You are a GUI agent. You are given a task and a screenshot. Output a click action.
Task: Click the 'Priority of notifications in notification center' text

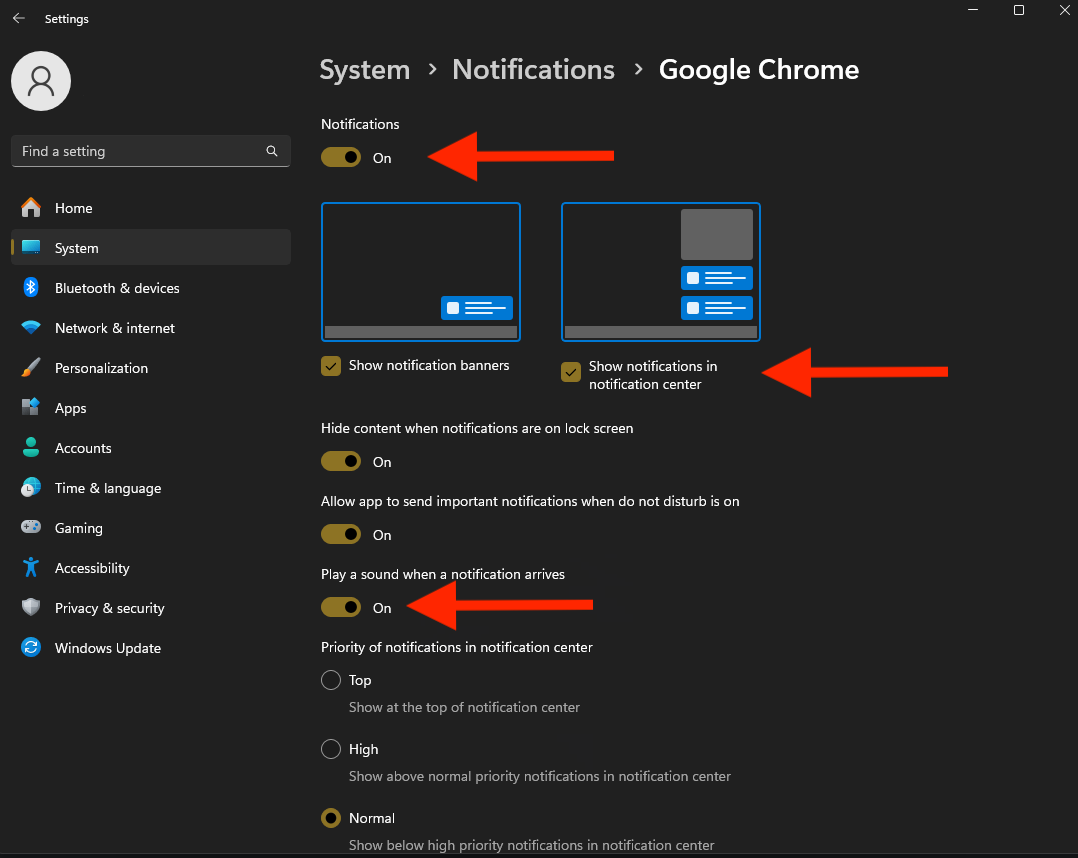pyautogui.click(x=456, y=647)
